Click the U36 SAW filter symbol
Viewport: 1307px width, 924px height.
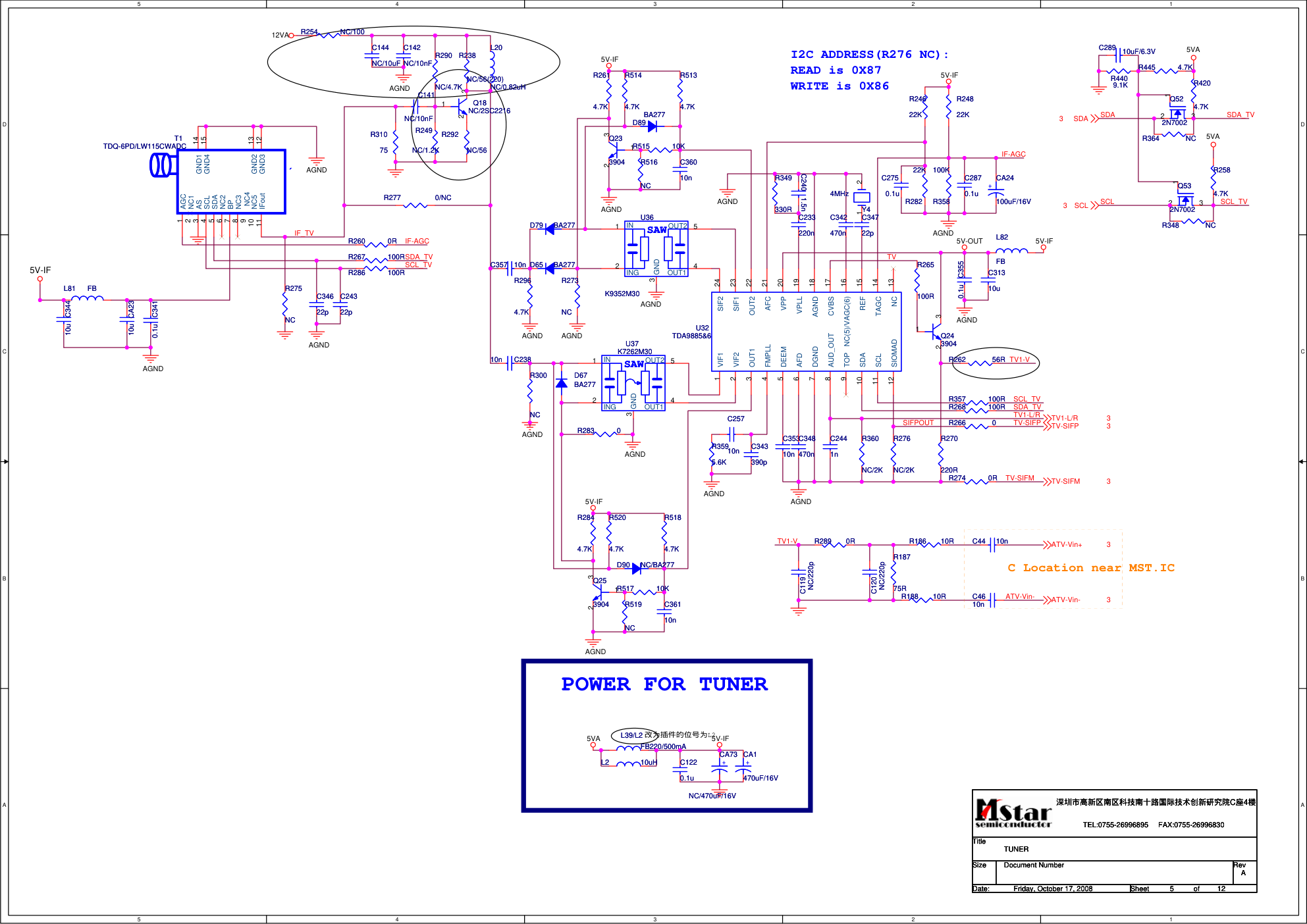pyautogui.click(x=656, y=249)
